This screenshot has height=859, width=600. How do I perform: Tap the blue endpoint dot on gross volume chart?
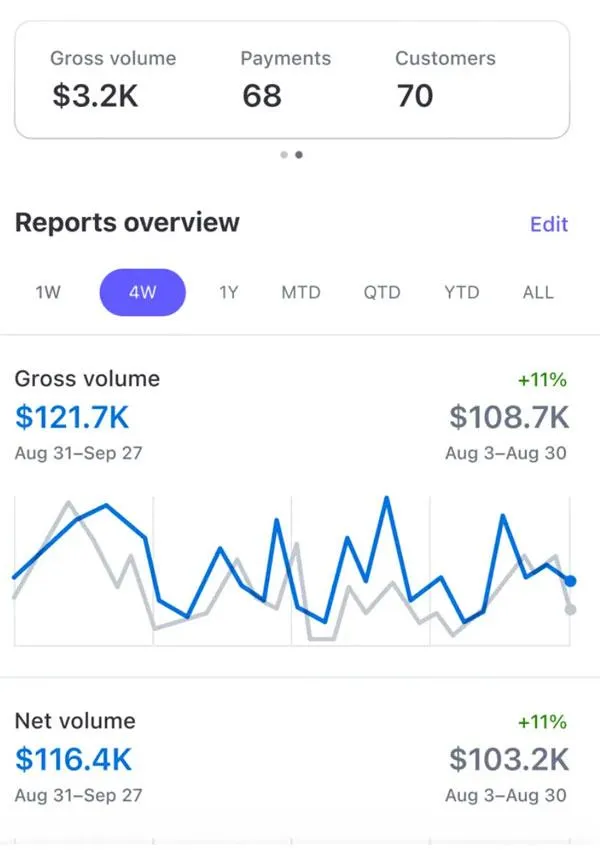(570, 581)
